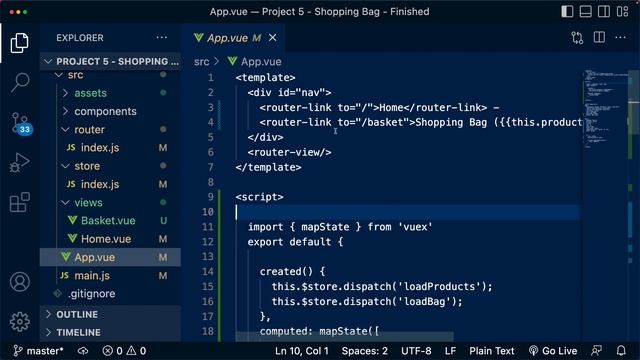Click the import mapState line

point(340,227)
